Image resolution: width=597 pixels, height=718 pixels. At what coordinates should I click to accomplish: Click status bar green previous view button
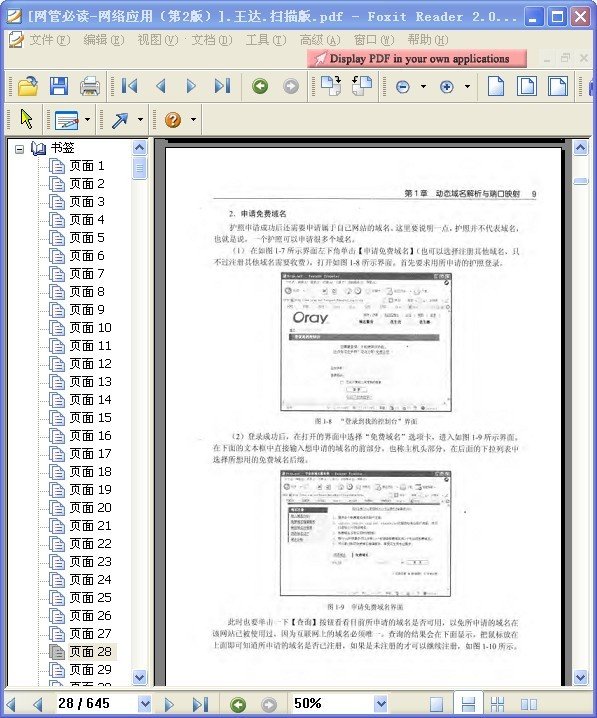pyautogui.click(x=238, y=704)
